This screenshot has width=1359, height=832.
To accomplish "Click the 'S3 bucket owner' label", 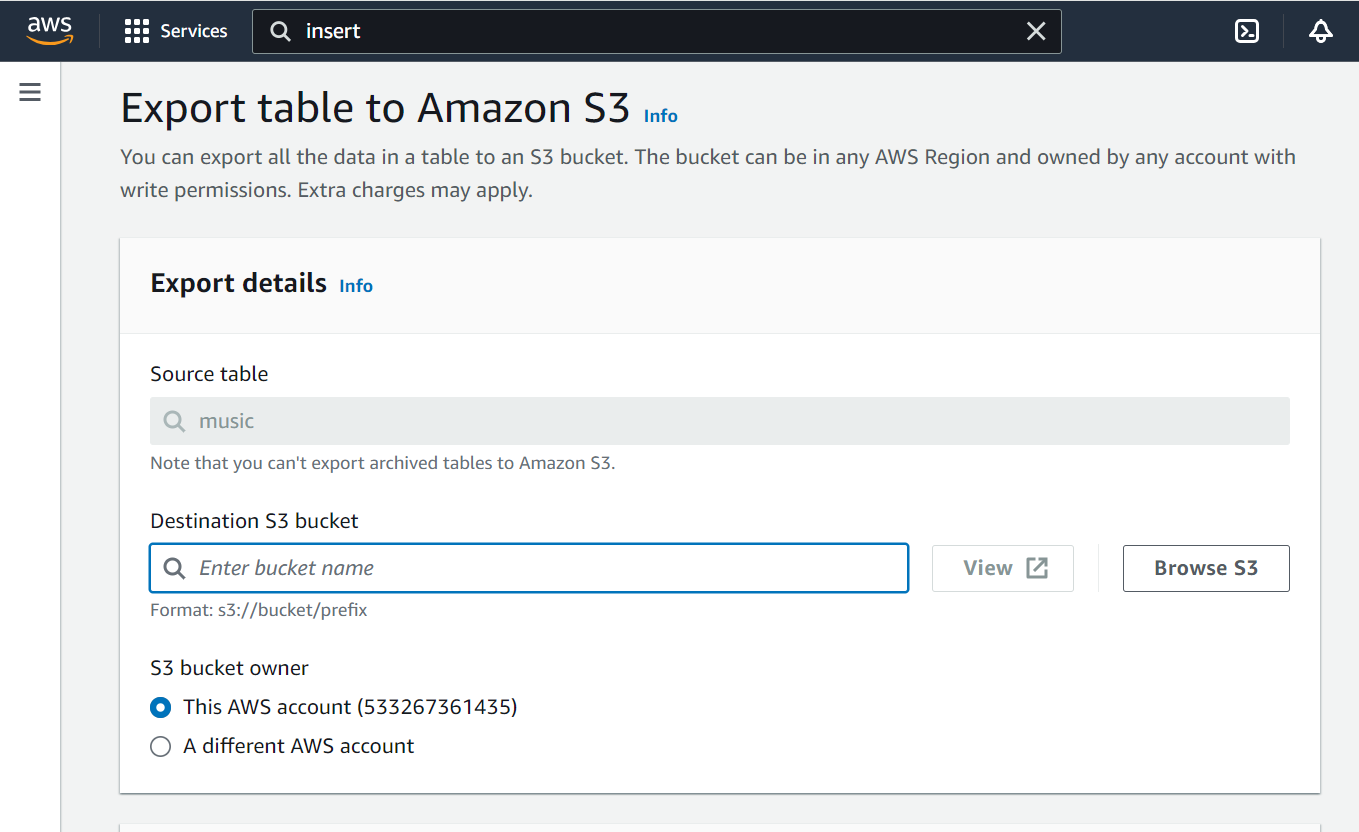I will 229,668.
